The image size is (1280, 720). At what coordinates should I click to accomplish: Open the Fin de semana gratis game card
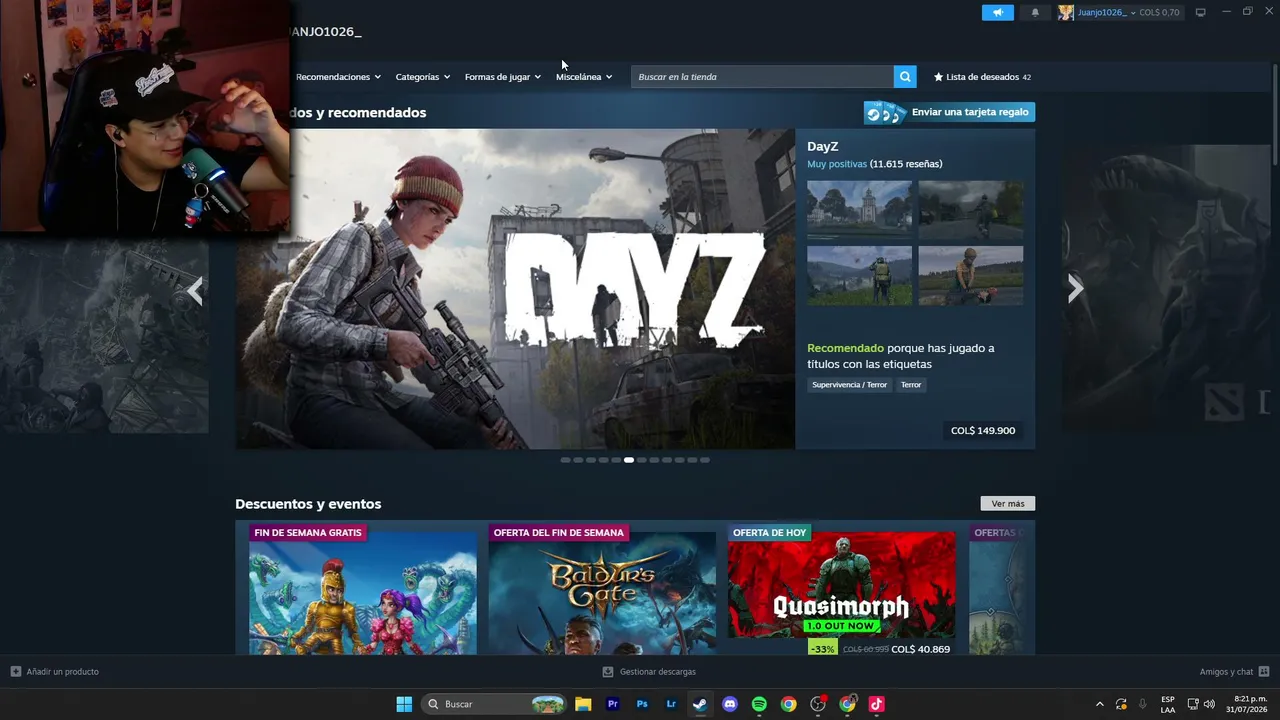tap(363, 588)
